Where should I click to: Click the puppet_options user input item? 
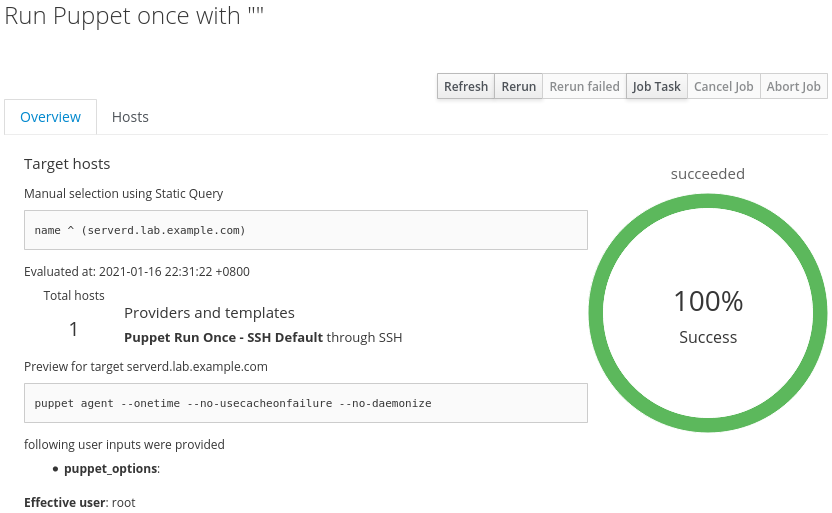(x=111, y=468)
